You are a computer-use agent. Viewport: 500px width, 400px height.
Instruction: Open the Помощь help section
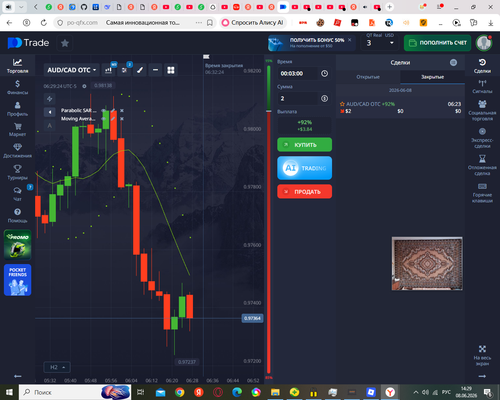(17, 216)
